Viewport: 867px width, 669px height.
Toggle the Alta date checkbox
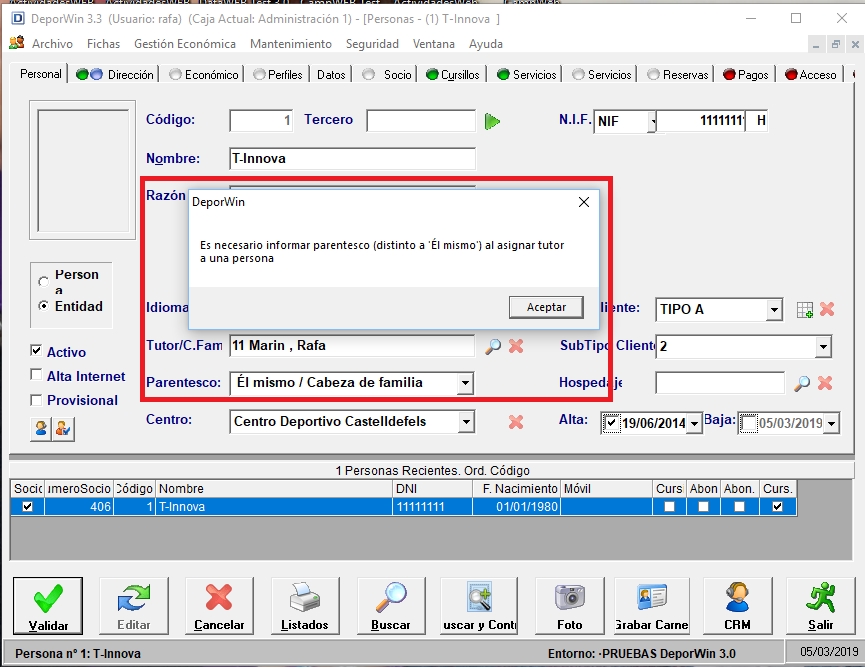(611, 424)
